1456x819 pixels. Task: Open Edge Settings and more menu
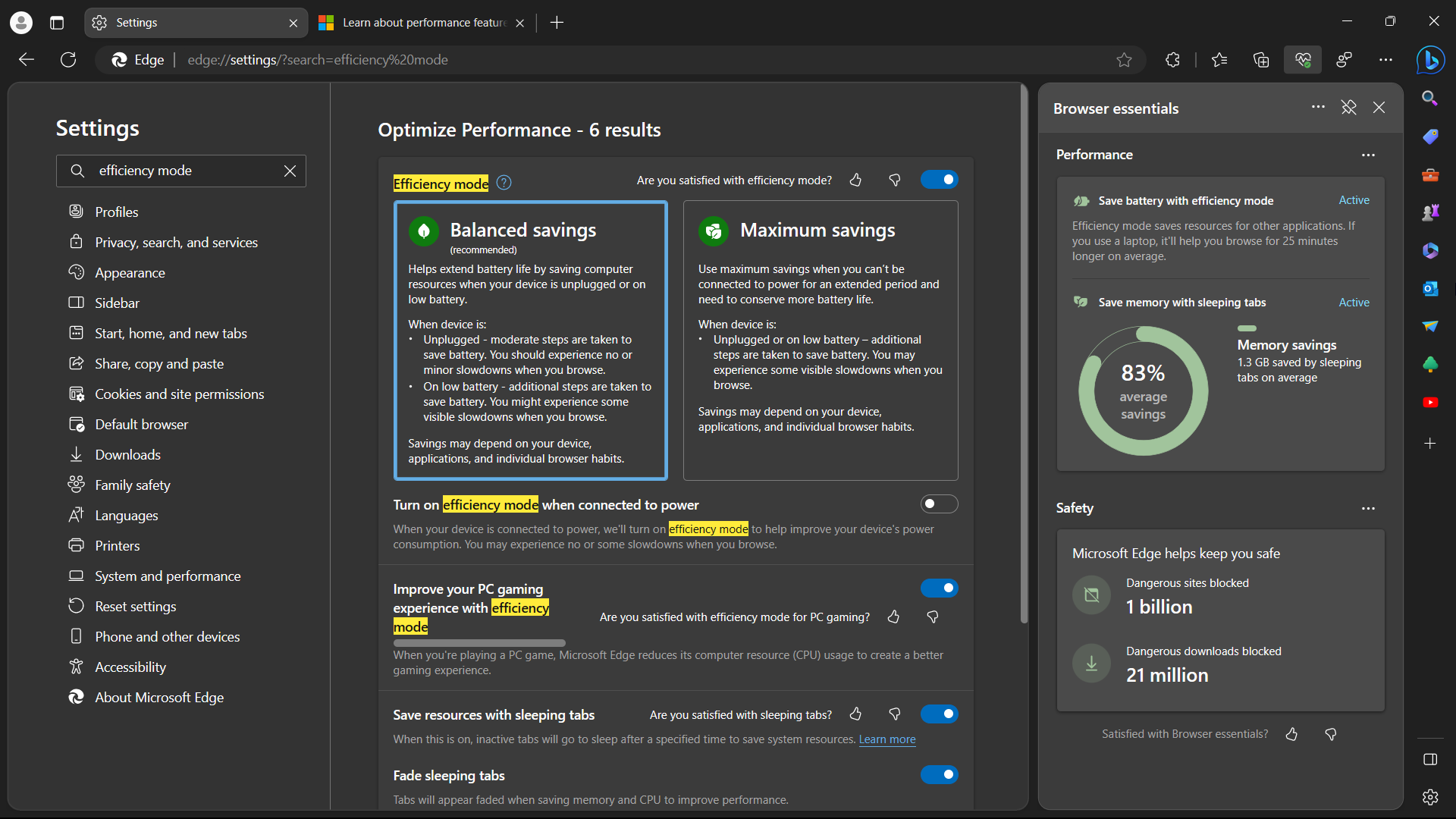[1385, 60]
